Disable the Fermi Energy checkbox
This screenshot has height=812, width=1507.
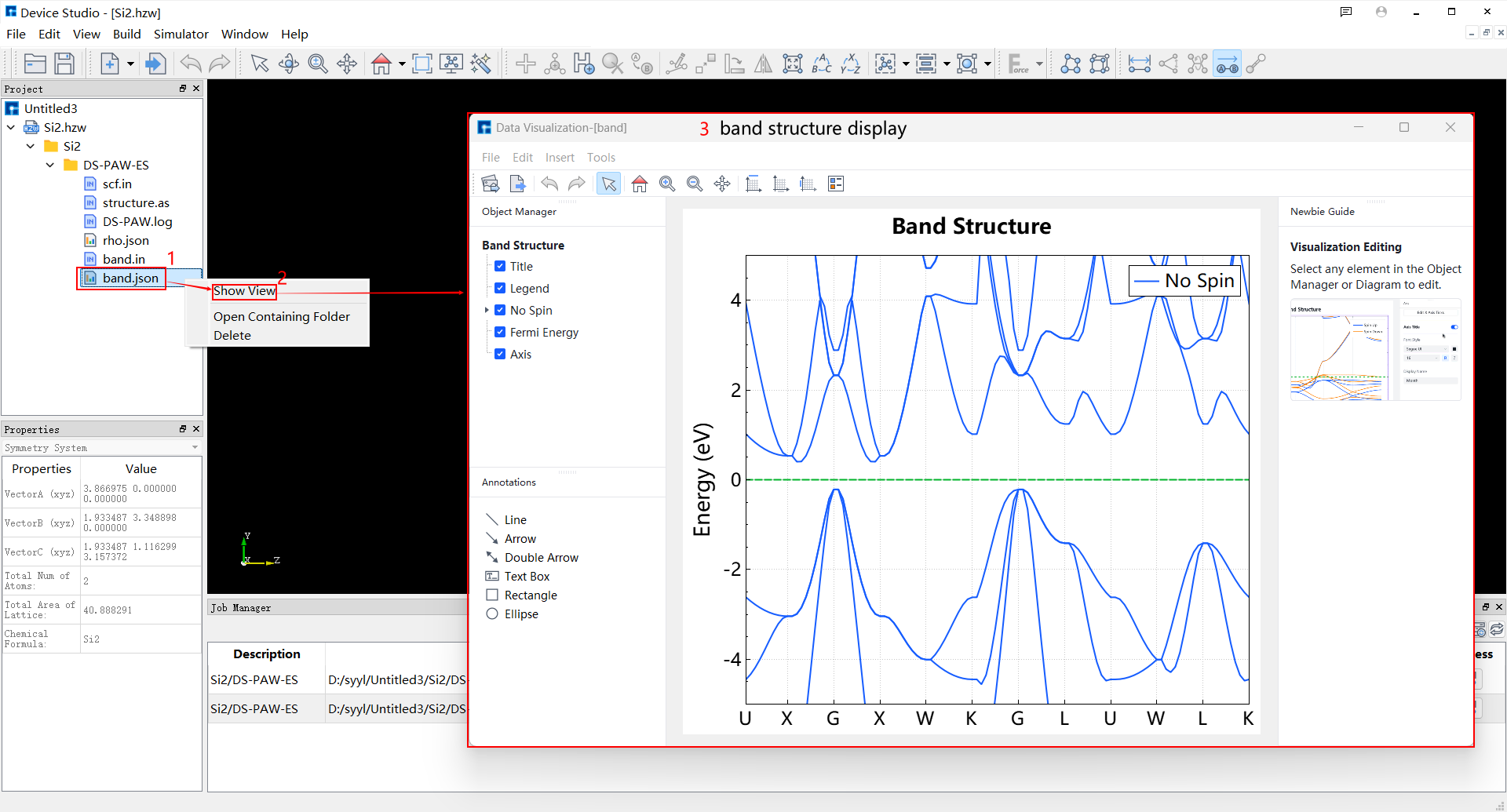click(x=500, y=332)
